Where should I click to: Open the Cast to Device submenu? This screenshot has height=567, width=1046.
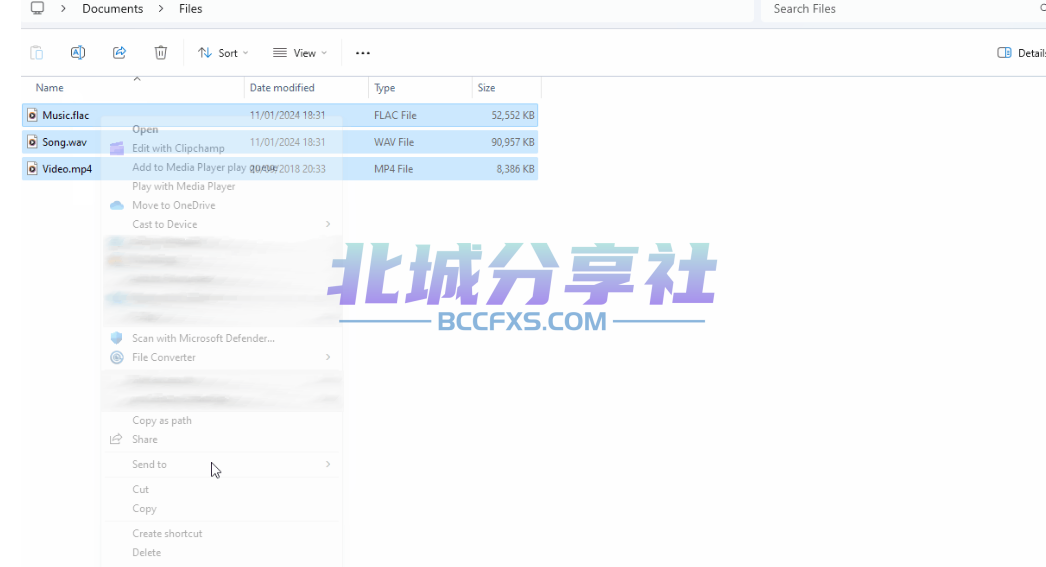point(221,224)
